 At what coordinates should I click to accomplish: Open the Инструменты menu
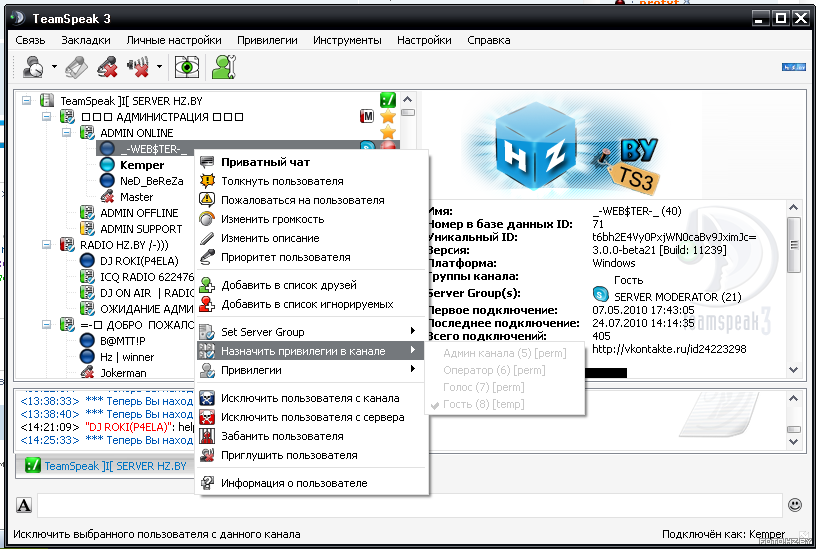pyautogui.click(x=347, y=40)
